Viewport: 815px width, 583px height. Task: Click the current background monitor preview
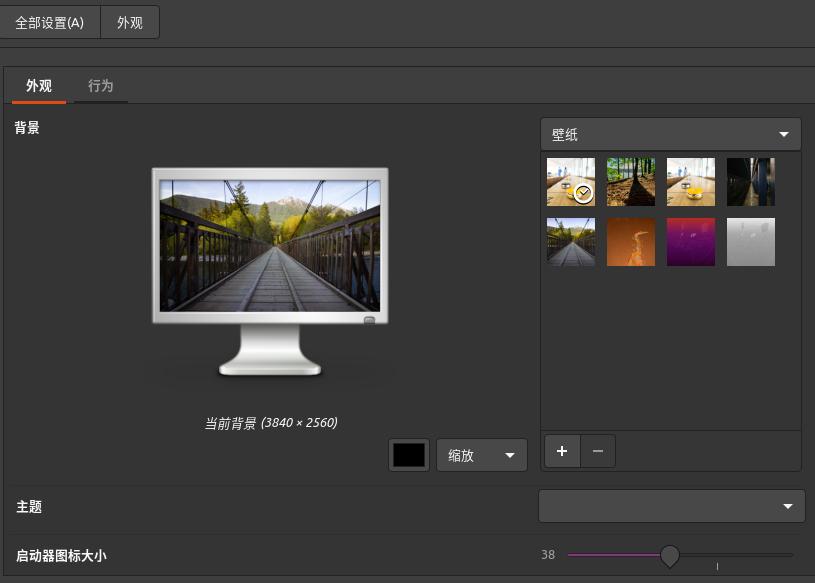click(270, 243)
